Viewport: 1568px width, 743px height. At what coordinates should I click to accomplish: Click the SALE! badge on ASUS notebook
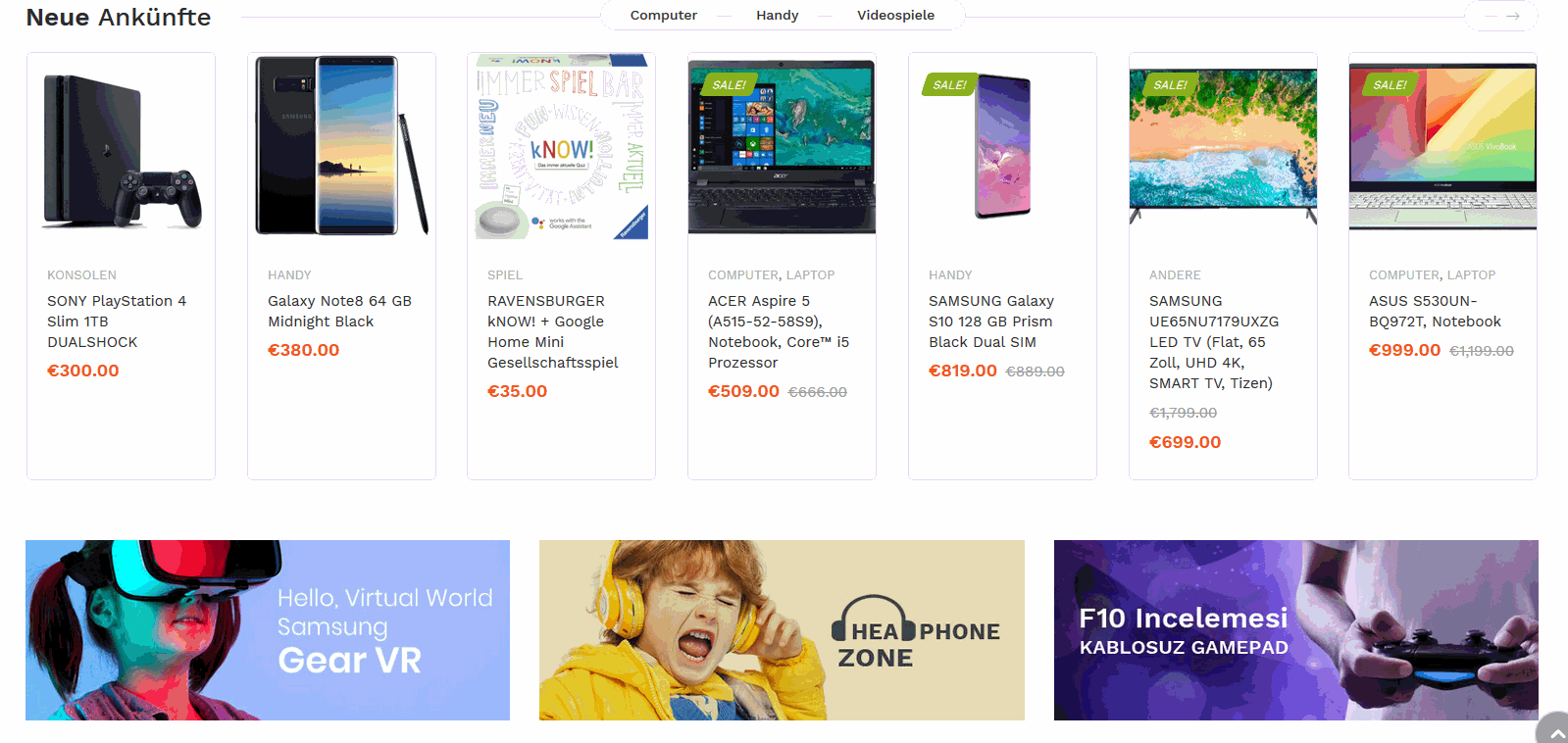click(1390, 85)
